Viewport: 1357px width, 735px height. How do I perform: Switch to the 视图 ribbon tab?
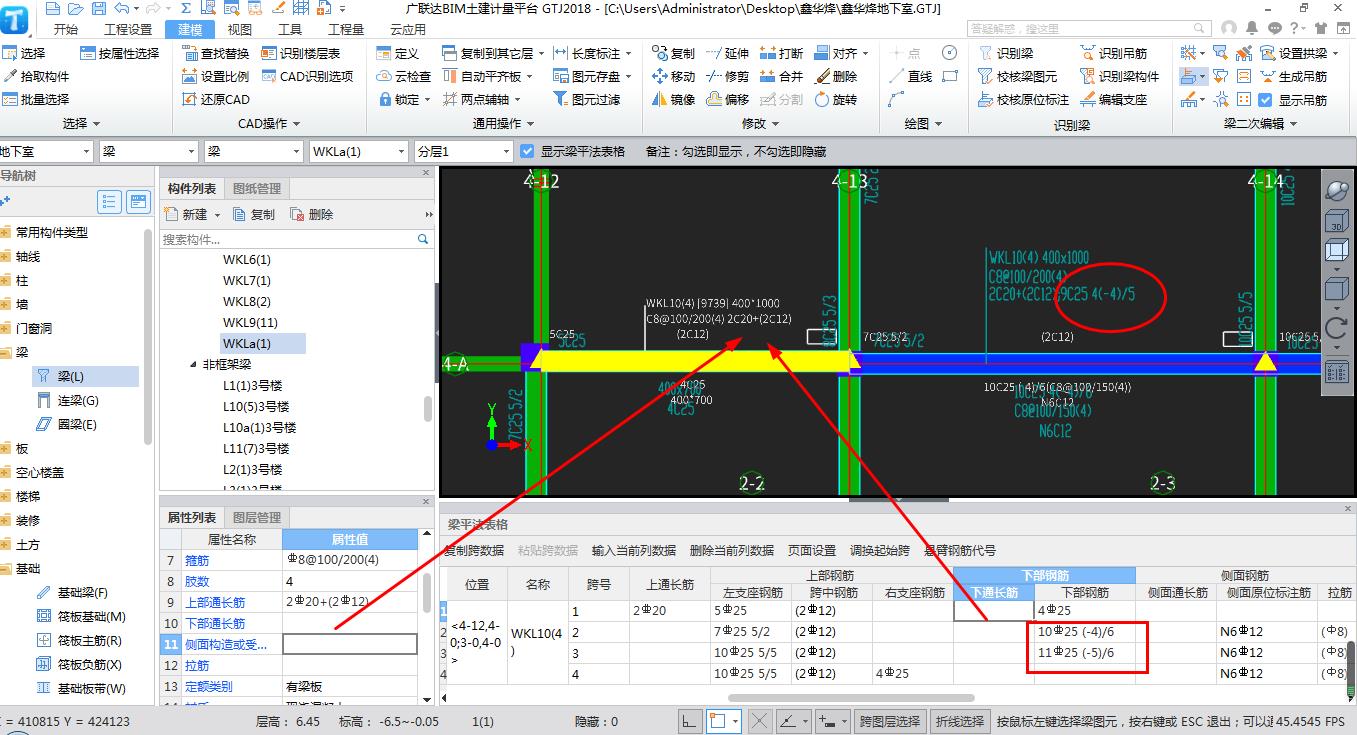(240, 29)
